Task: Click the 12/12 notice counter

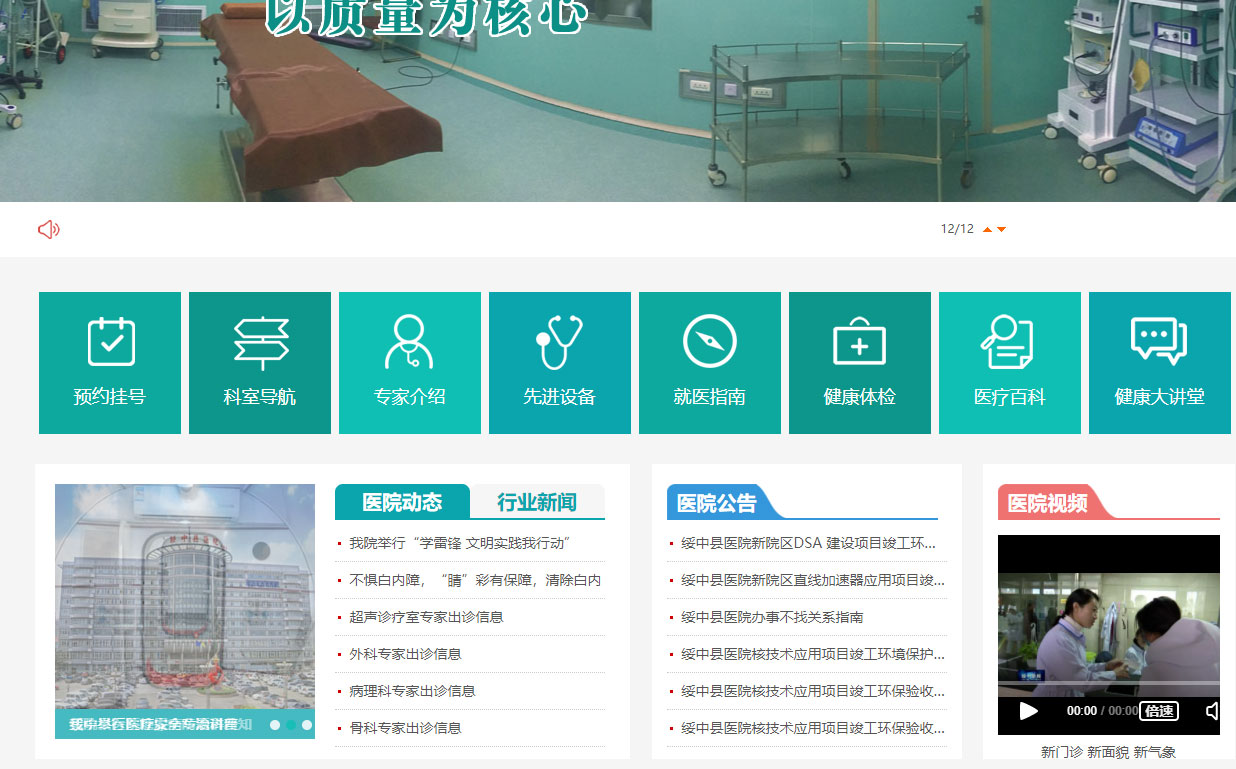Action: tap(957, 229)
